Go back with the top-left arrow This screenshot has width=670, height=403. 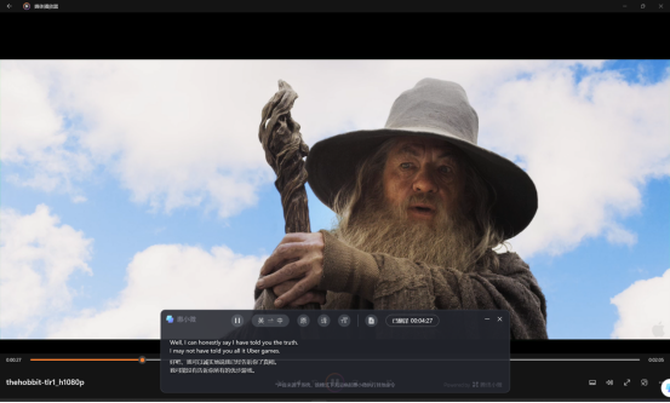coord(9,6)
